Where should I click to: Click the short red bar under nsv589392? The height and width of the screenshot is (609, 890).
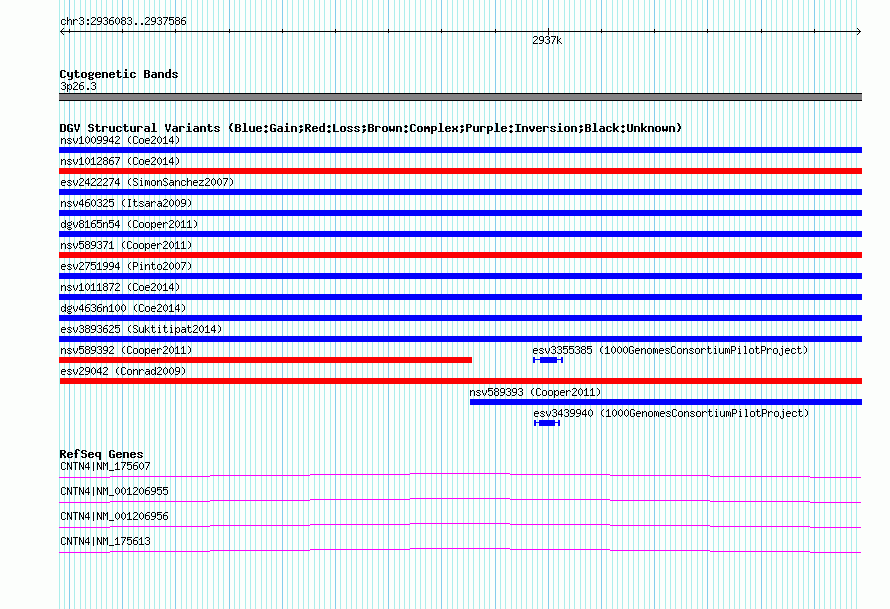click(x=266, y=360)
